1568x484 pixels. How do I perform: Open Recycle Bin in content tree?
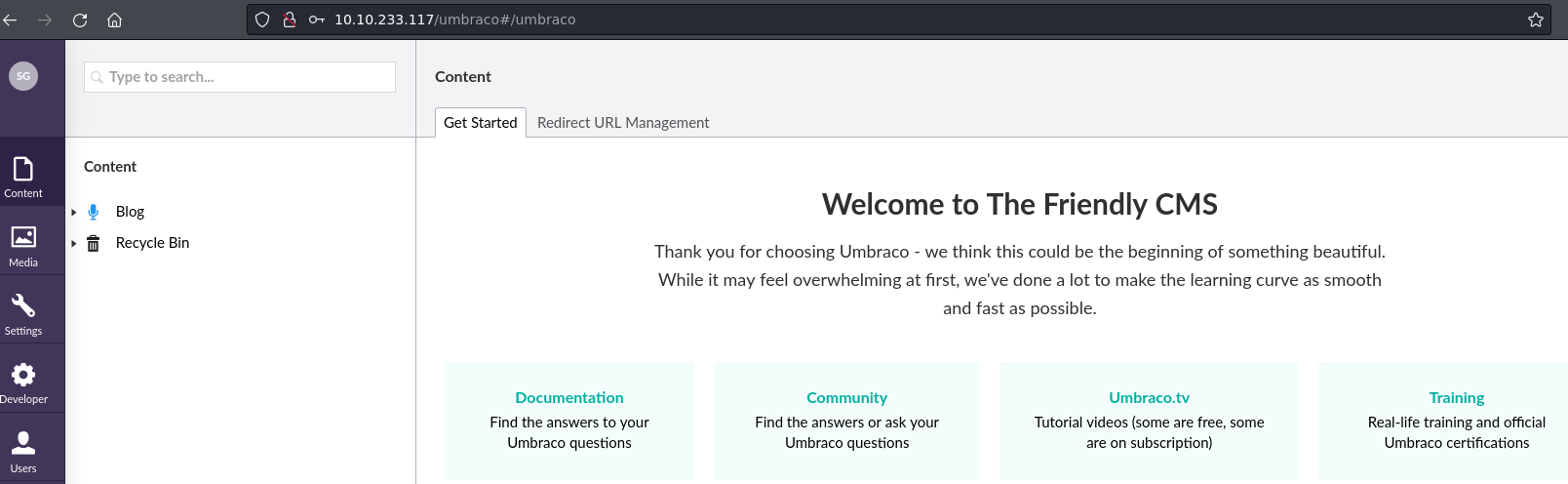pyautogui.click(x=152, y=243)
